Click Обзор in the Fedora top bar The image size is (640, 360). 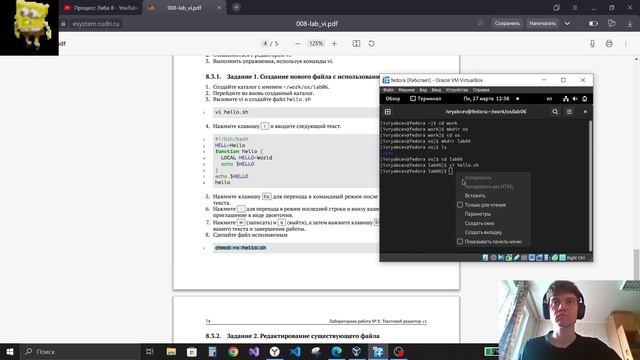pyautogui.click(x=393, y=99)
